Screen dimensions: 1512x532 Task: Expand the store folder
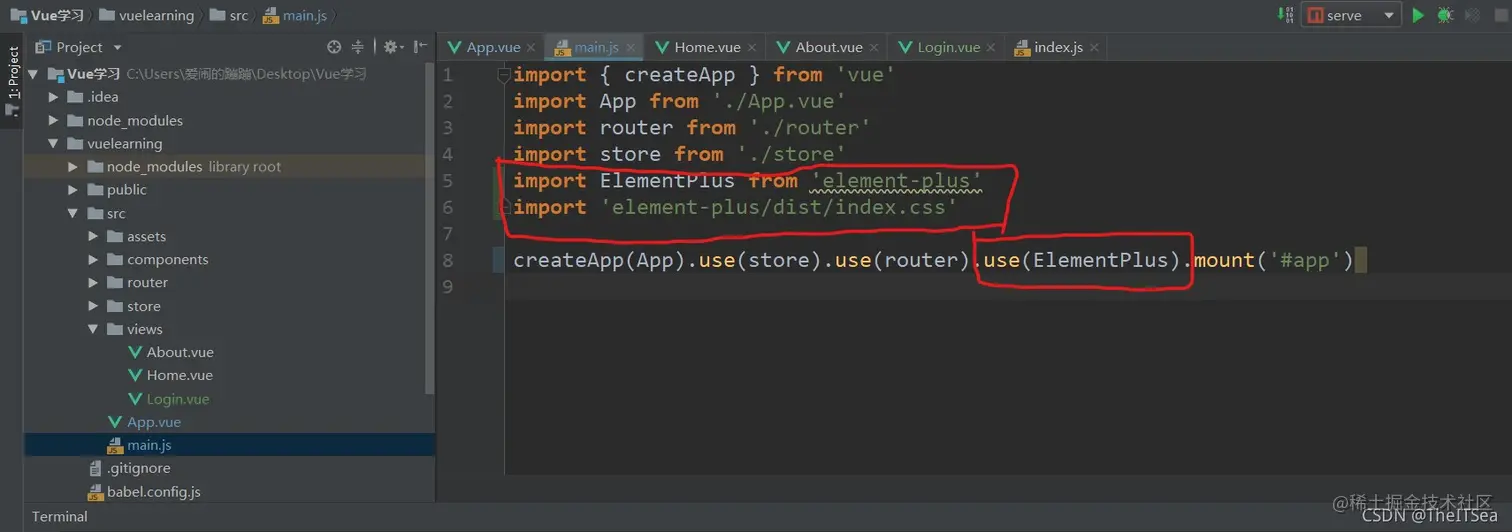click(93, 306)
